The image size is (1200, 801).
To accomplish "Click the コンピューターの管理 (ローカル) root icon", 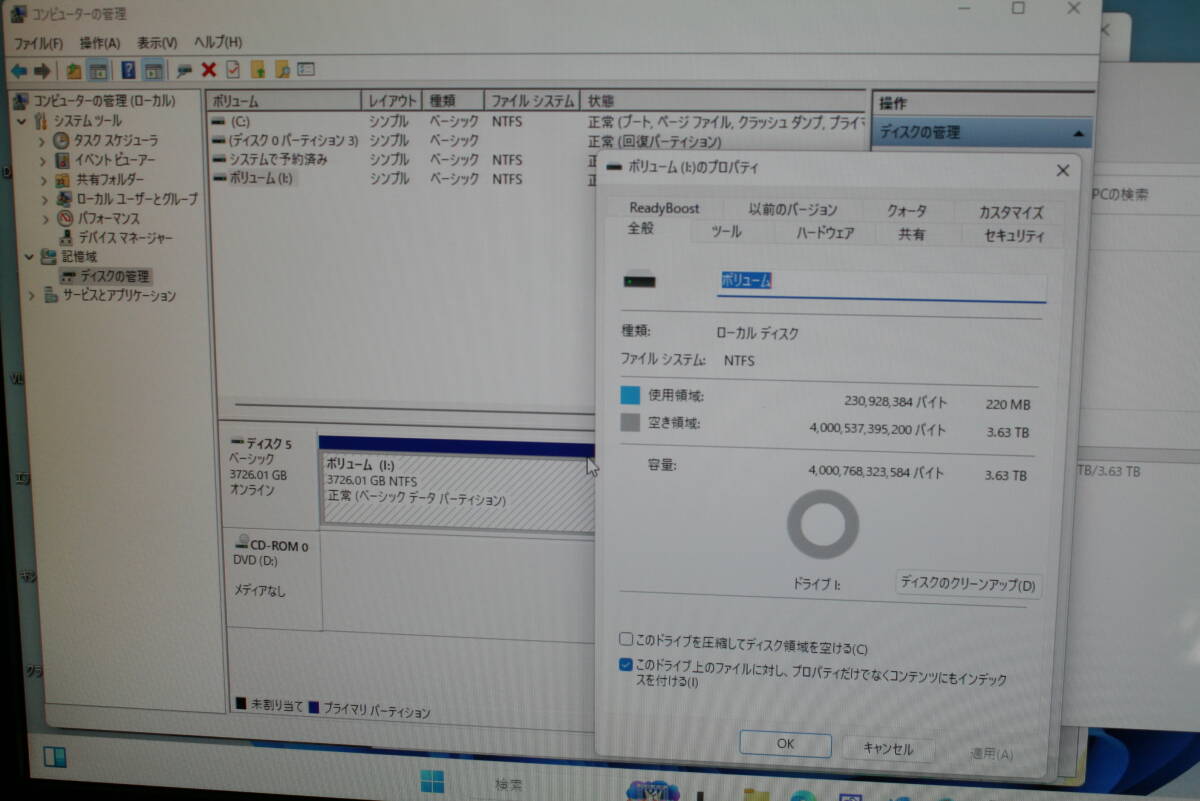I will click(x=22, y=101).
